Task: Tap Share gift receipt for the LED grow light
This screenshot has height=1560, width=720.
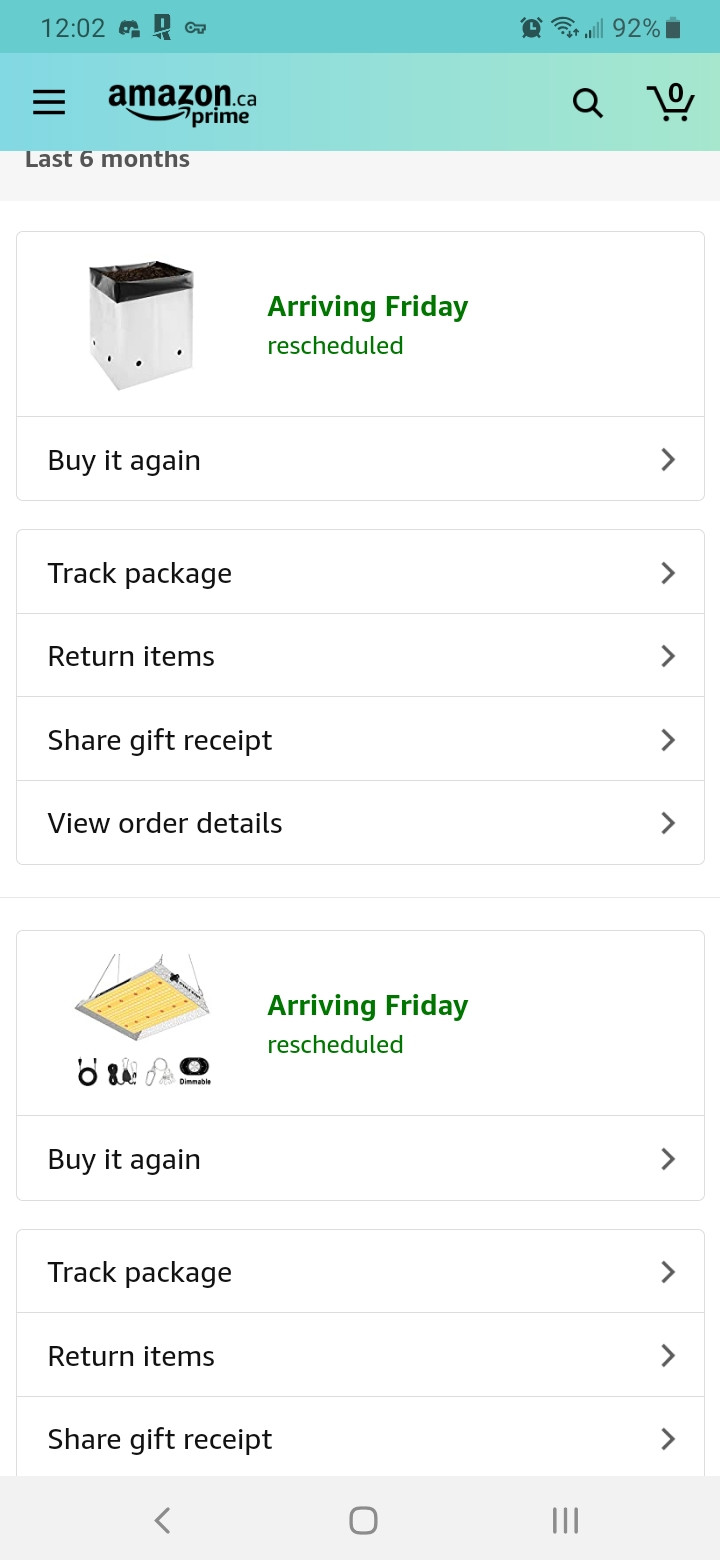Action: point(160,1439)
